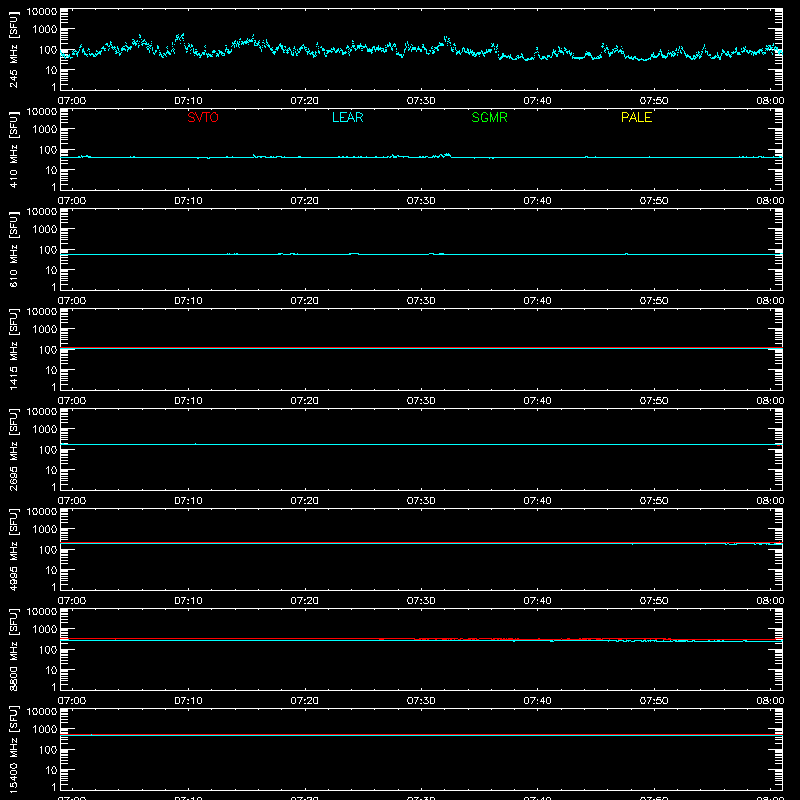Select the 4995 MHz [SFU] axis title

[13, 549]
